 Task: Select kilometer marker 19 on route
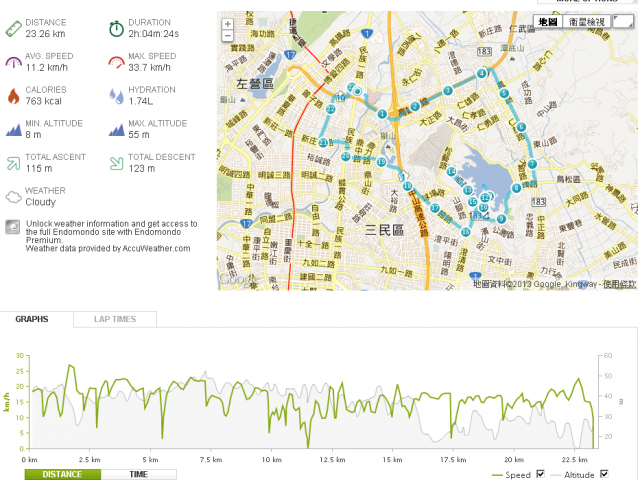[x=381, y=162]
